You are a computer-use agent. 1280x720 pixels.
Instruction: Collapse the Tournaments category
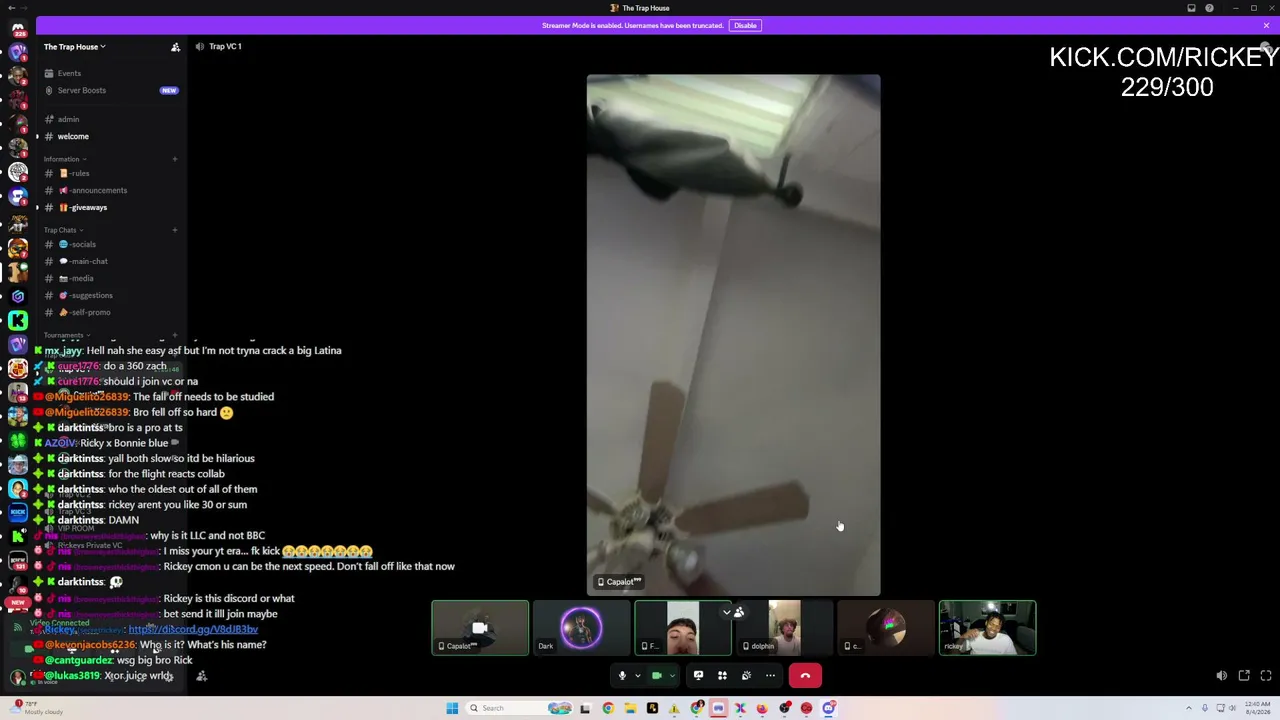[66, 335]
